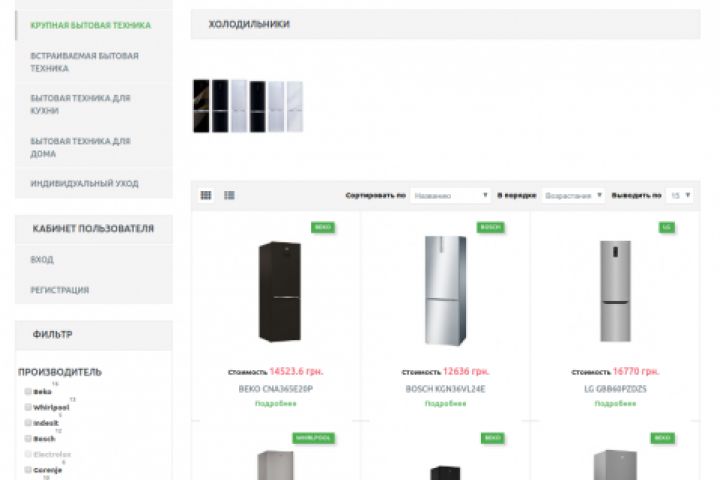Tick the Gorenje manufacturer checkbox
Screen dimensions: 720x480
tap(28, 470)
